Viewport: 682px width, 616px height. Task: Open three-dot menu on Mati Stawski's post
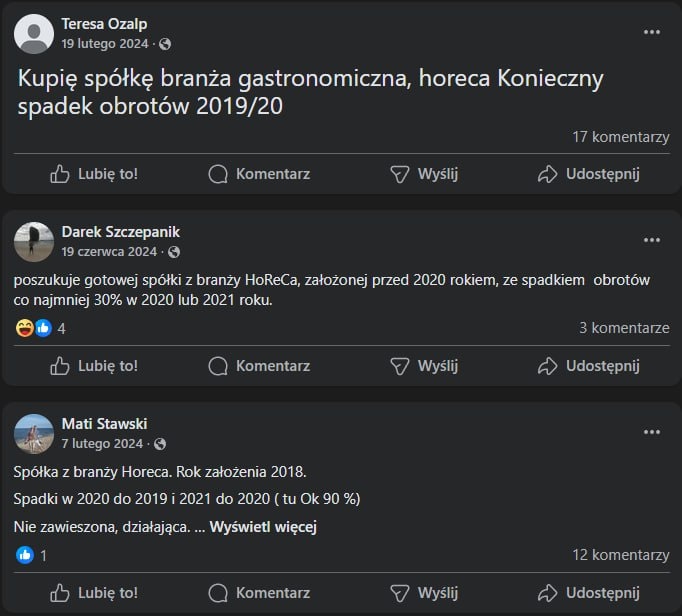coord(652,432)
